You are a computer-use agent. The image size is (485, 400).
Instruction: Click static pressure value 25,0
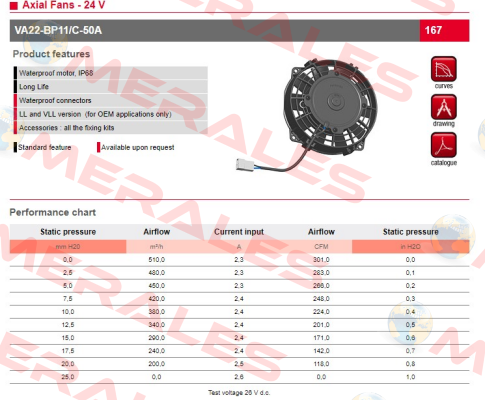[x=68, y=377]
